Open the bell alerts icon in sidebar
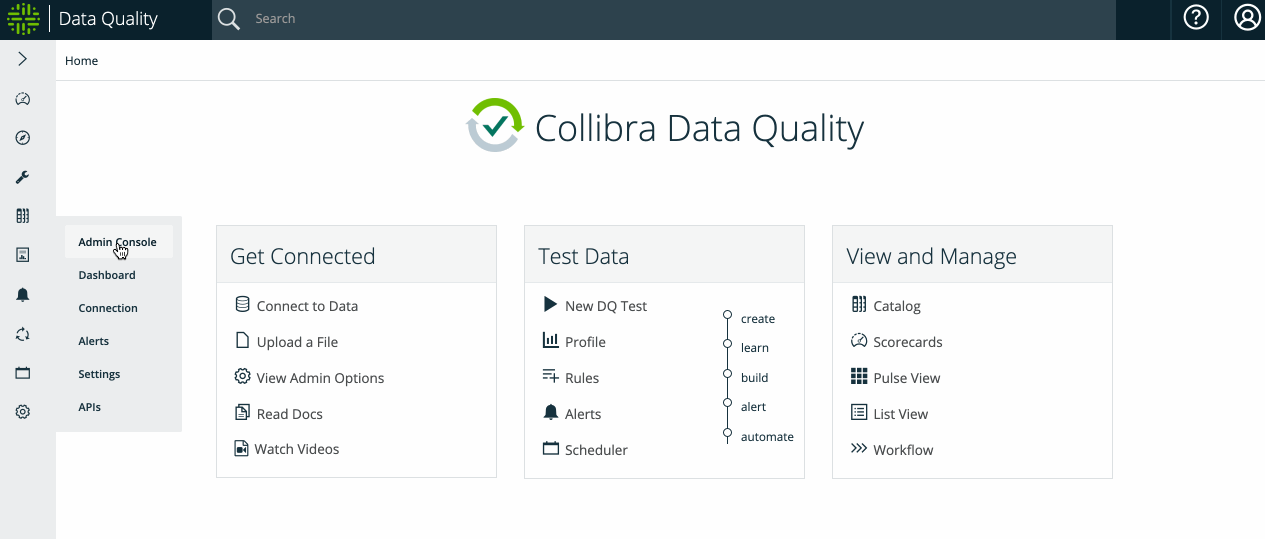This screenshot has width=1265, height=539. 22,294
